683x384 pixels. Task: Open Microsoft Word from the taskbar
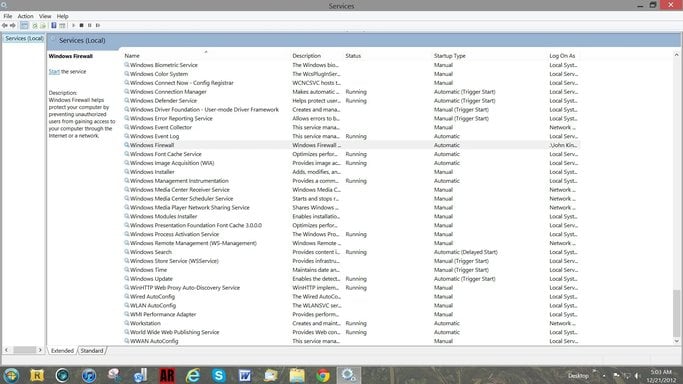pyautogui.click(x=245, y=375)
